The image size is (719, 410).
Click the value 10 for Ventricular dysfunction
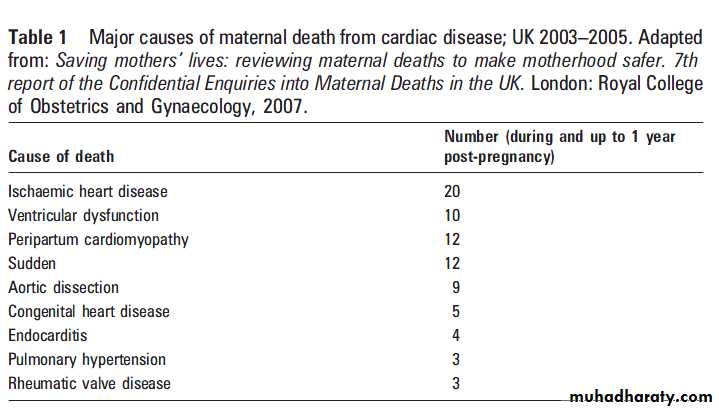[452, 216]
